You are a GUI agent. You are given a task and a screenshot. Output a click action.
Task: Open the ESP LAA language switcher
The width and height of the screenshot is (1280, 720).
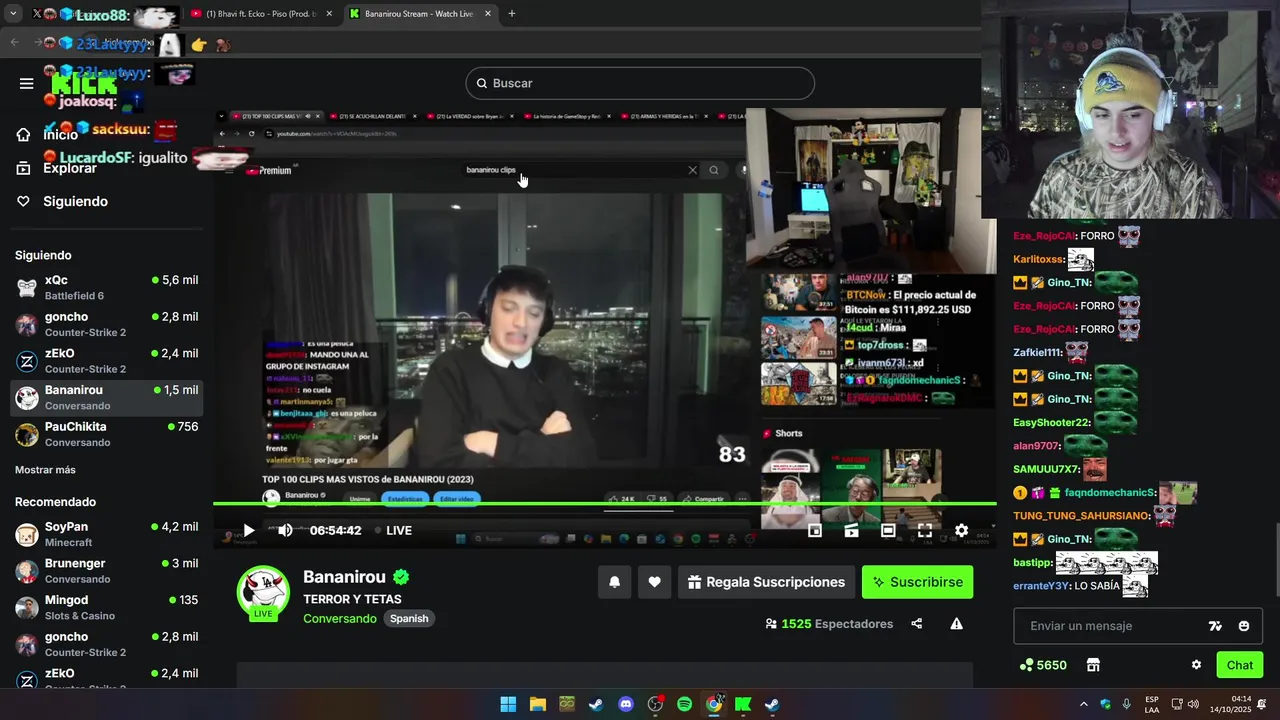[1152, 704]
